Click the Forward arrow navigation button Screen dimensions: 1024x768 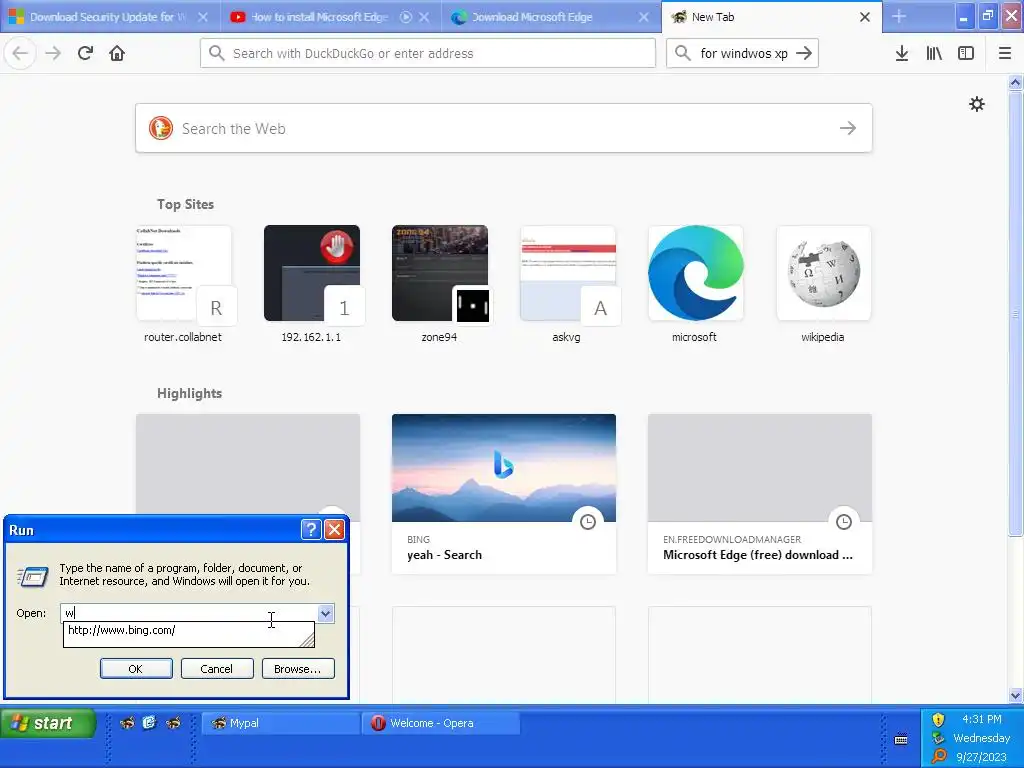(x=53, y=53)
